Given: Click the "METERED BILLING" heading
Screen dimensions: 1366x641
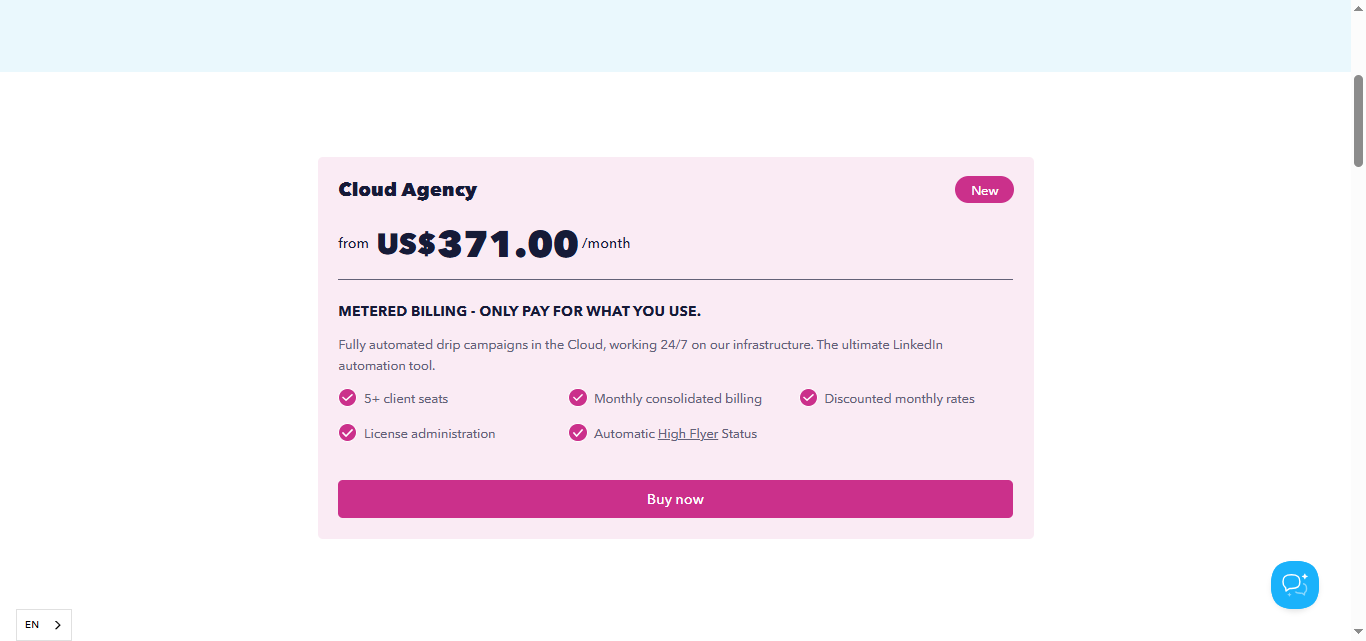Looking at the screenshot, I should tap(519, 310).
